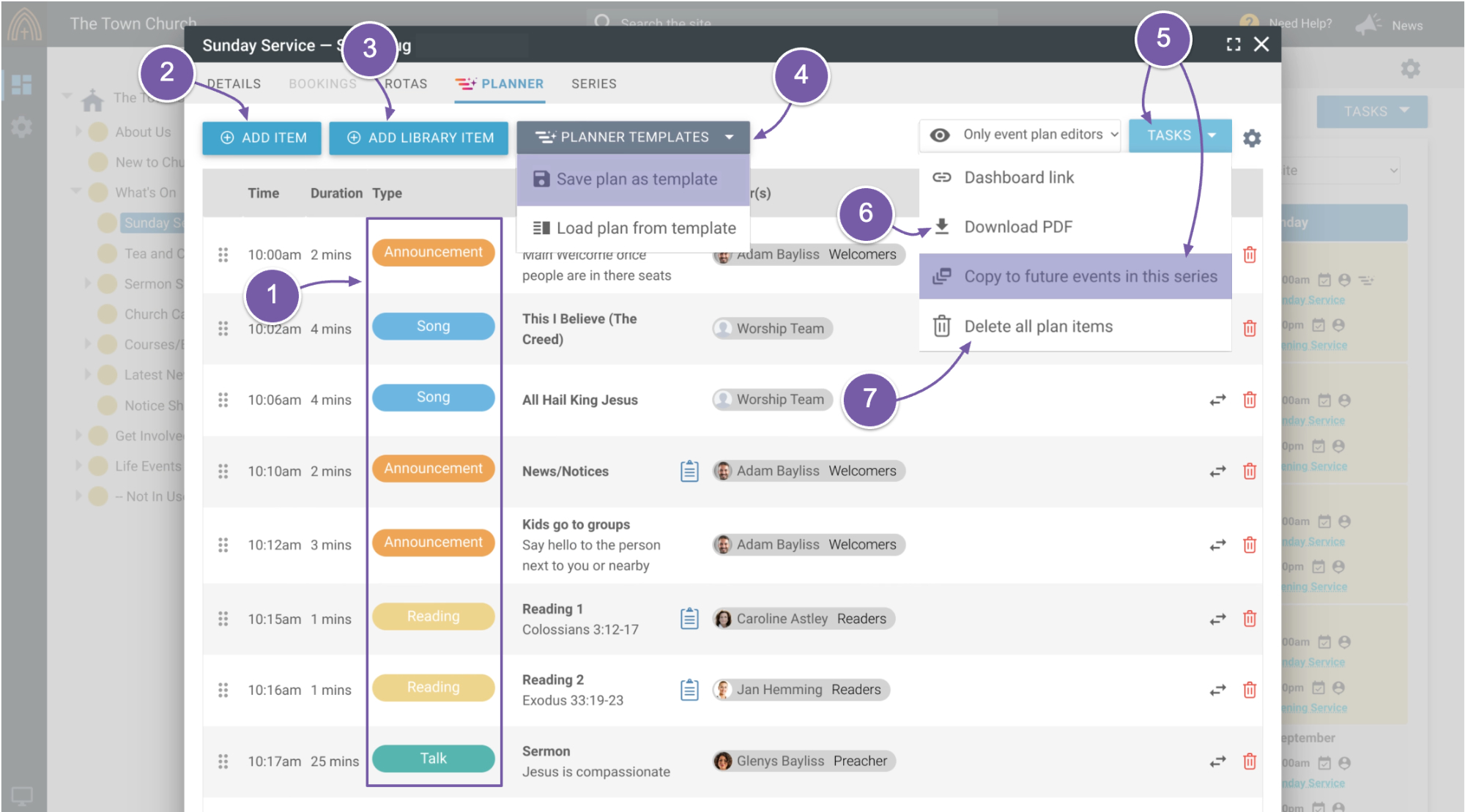1465x812 pixels.
Task: Open notes clipboard icon for Reading 2
Action: click(689, 690)
